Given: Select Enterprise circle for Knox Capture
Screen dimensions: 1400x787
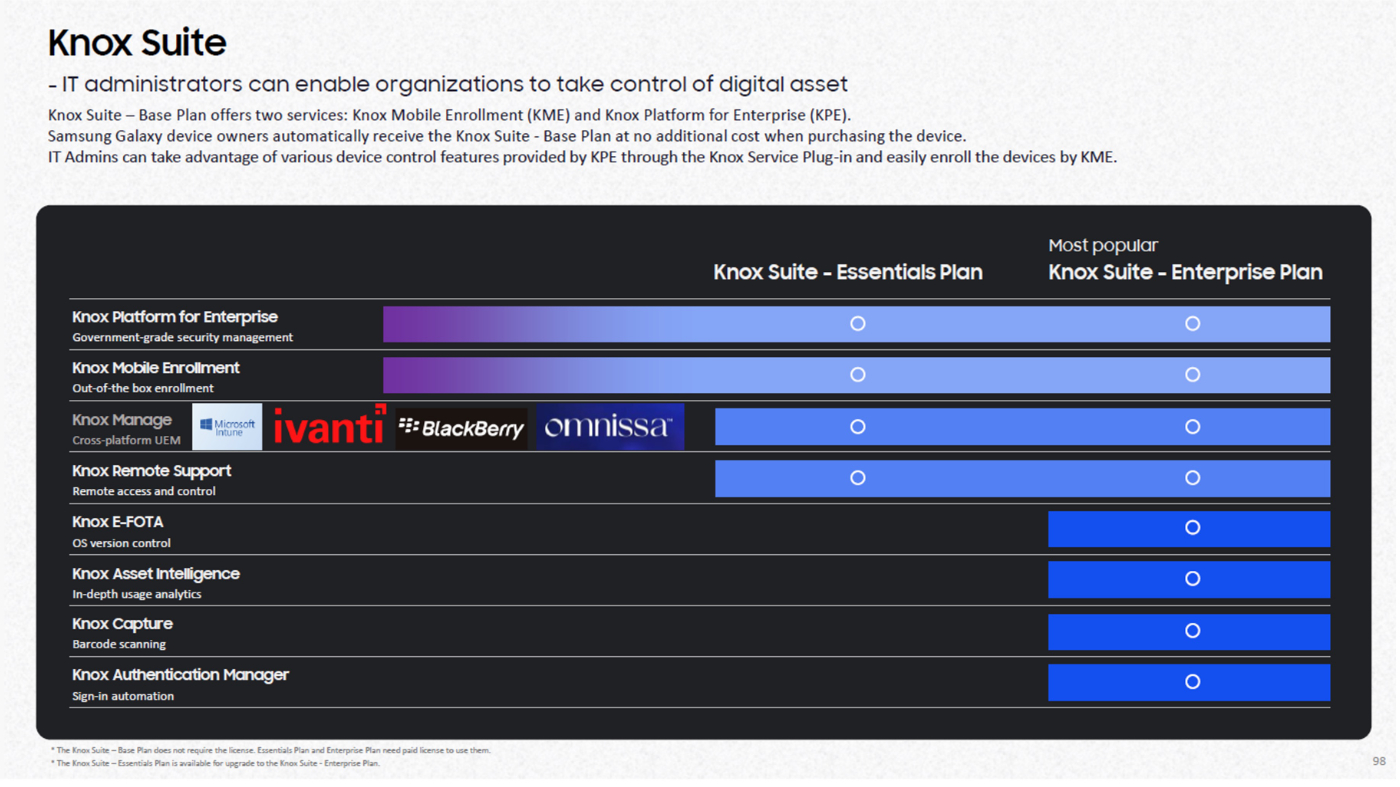Looking at the screenshot, I should point(1192,631).
